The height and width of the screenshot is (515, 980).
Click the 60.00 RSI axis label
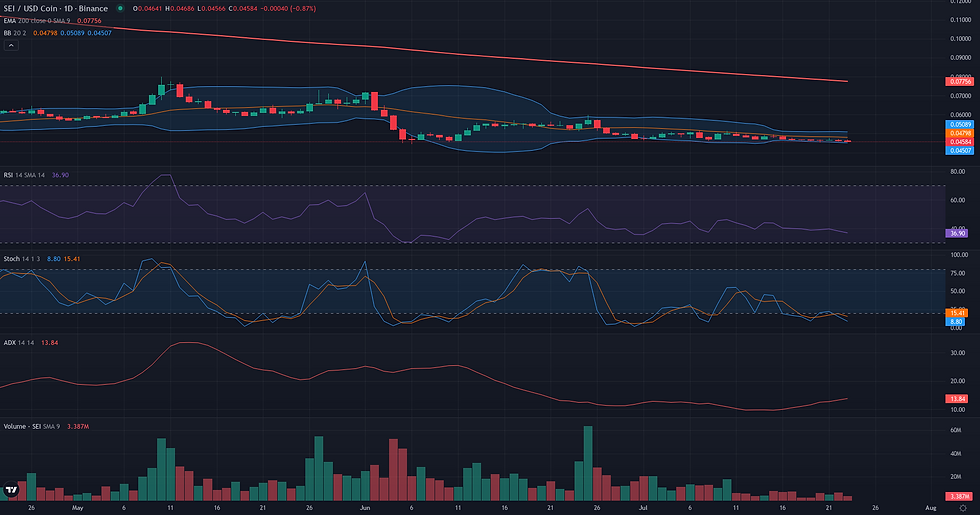click(958, 201)
